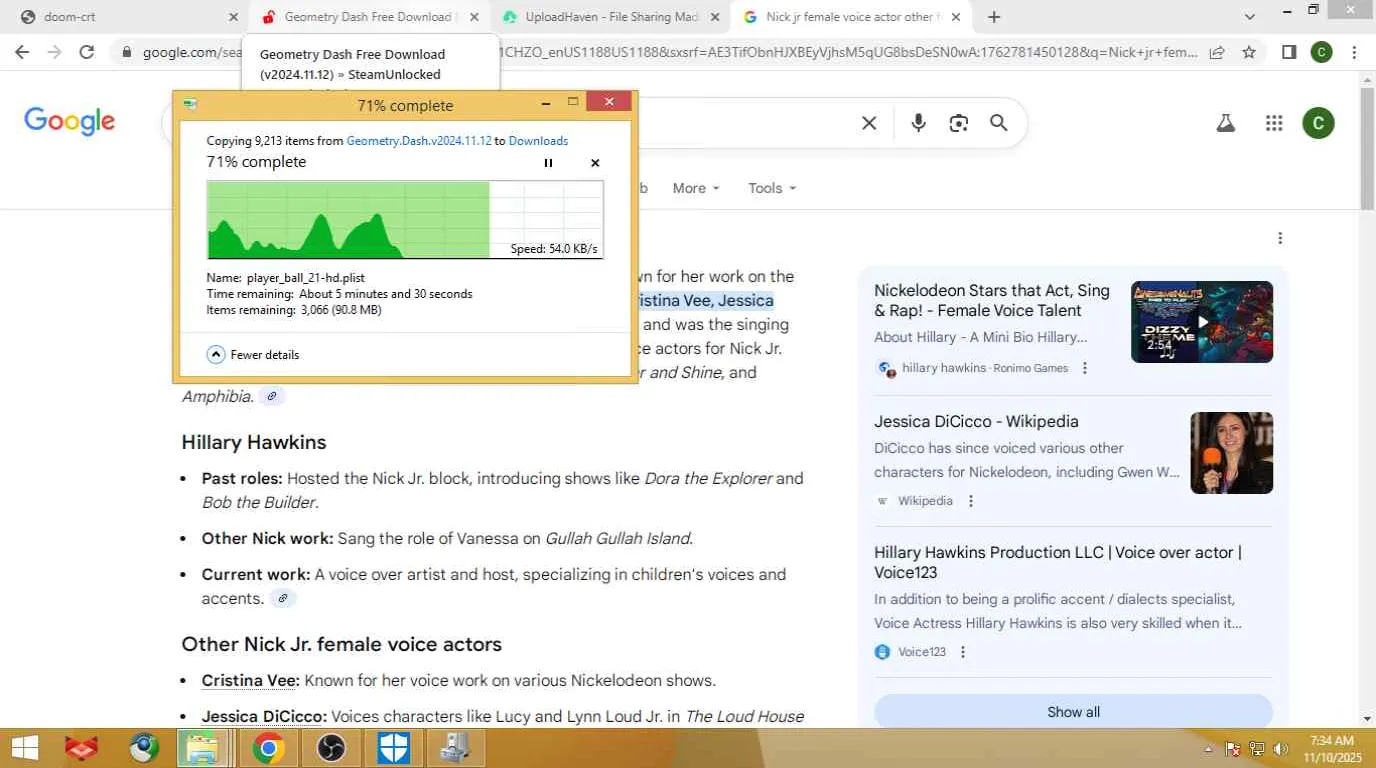
Task: Click the address bar URL field
Action: click(670, 52)
